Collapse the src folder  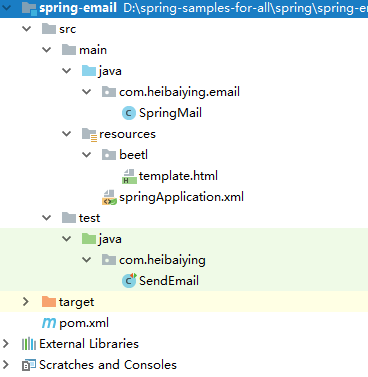(x=26, y=29)
